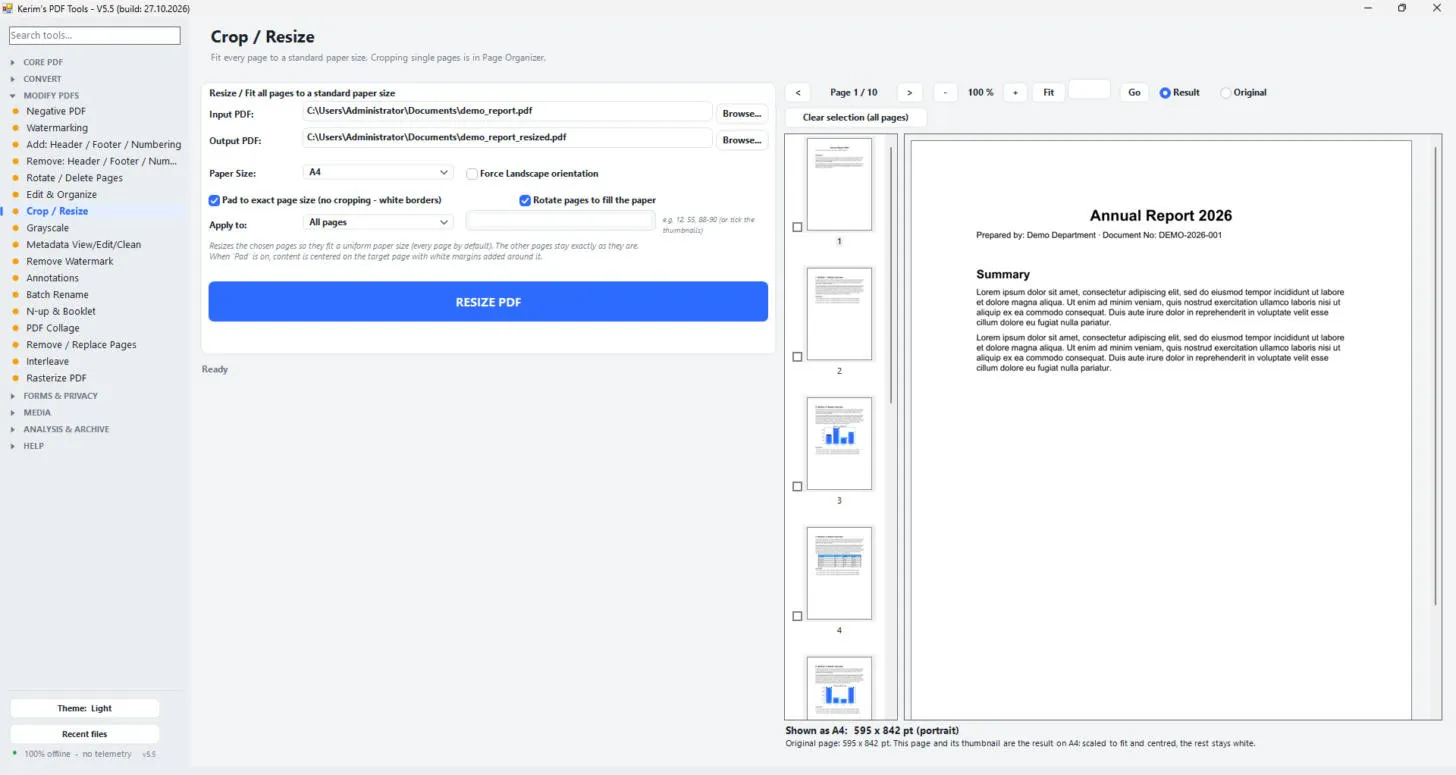Click the RESIZE PDF button
This screenshot has width=1456, height=775.
488,302
